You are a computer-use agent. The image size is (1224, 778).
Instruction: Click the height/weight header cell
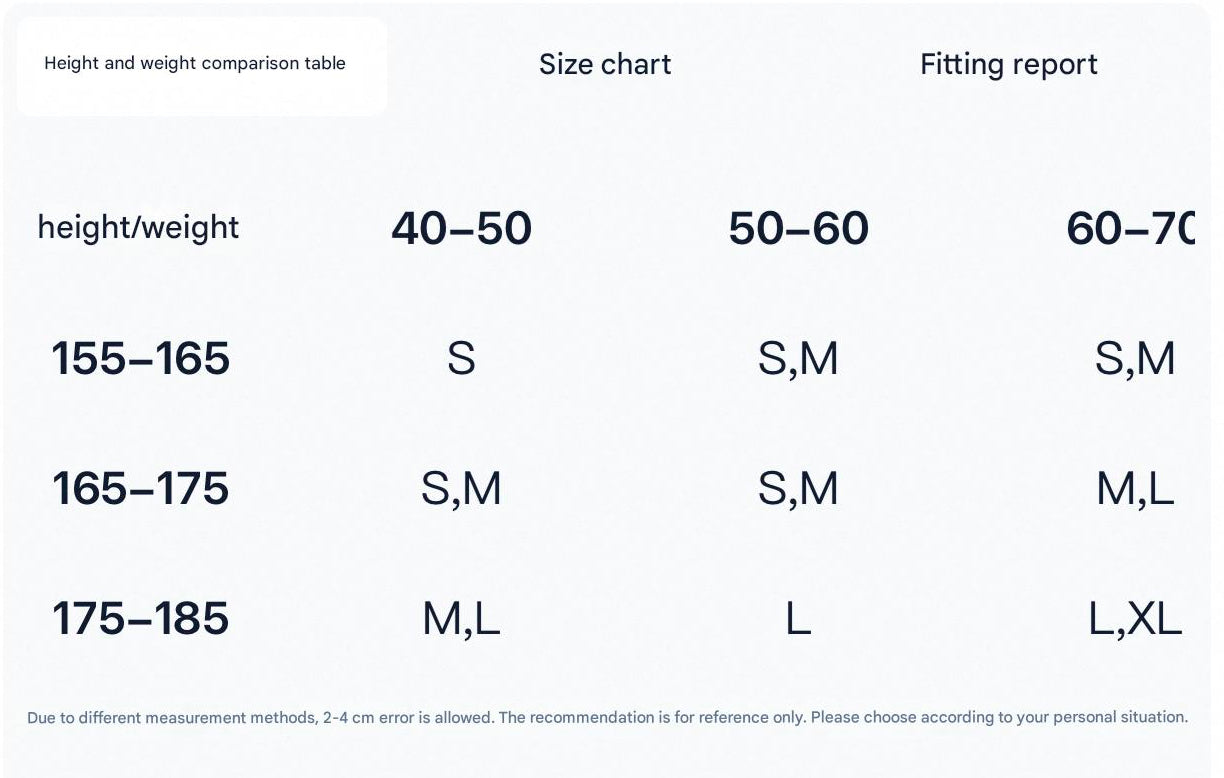point(138,228)
